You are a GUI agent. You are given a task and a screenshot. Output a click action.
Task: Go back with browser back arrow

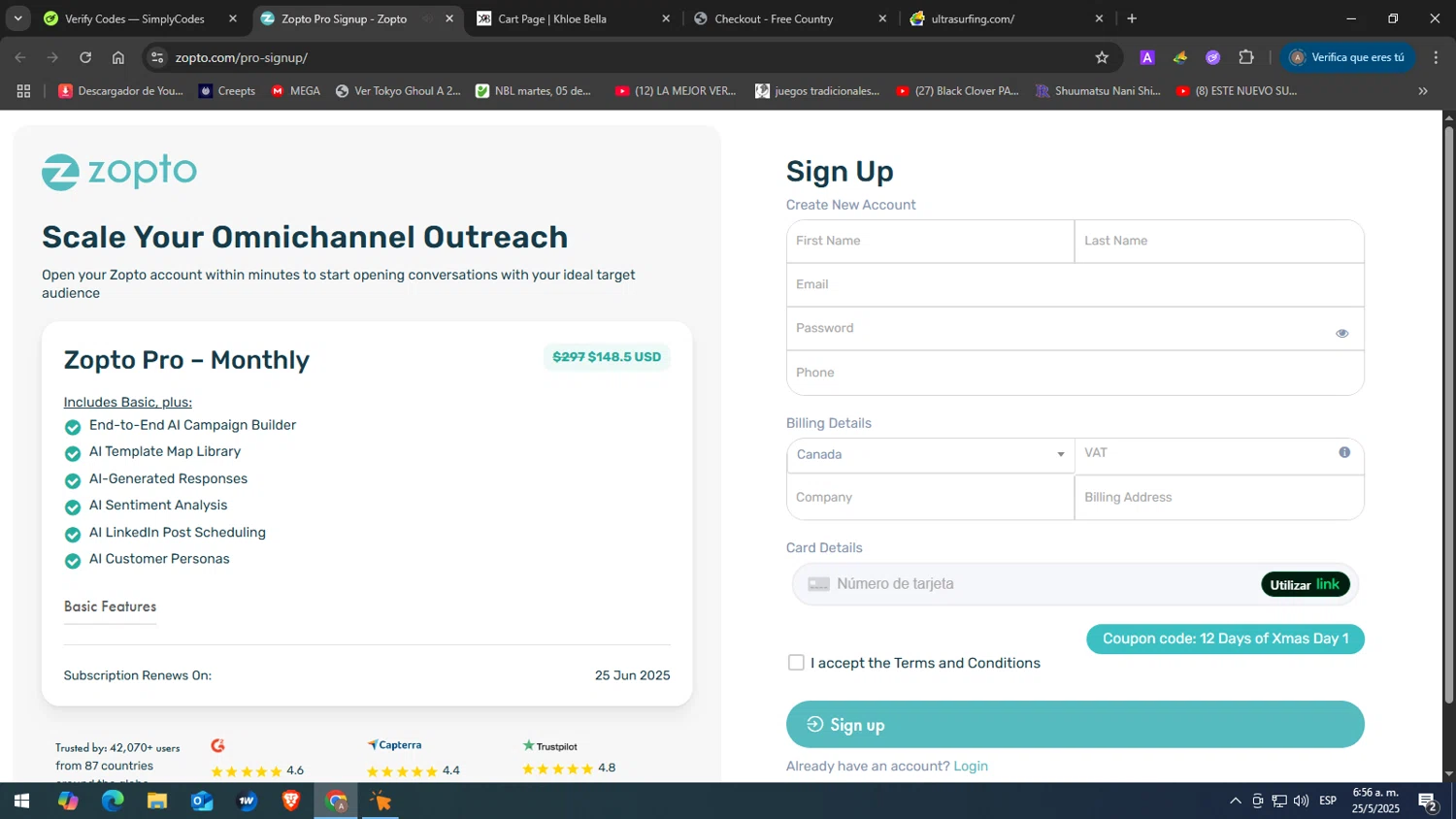[x=20, y=57]
